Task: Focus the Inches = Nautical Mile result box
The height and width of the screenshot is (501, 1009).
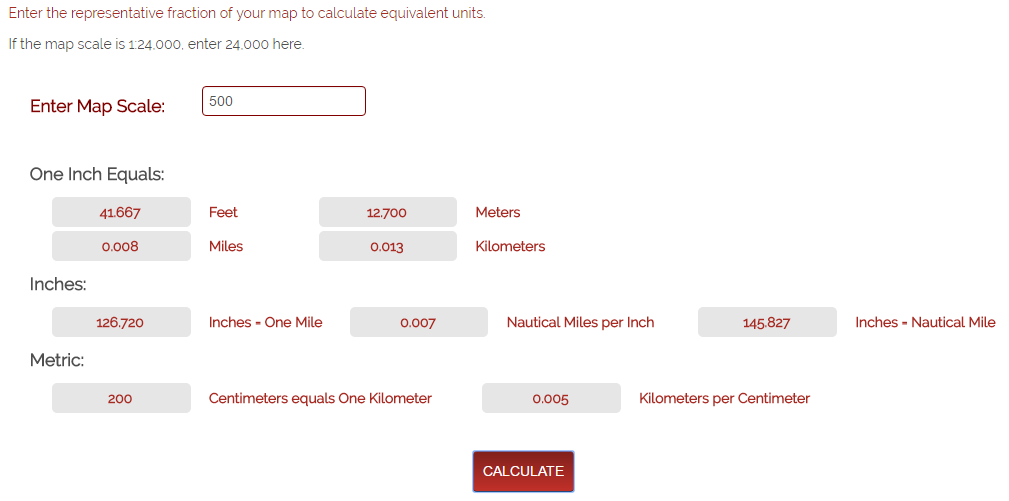Action: click(x=766, y=322)
